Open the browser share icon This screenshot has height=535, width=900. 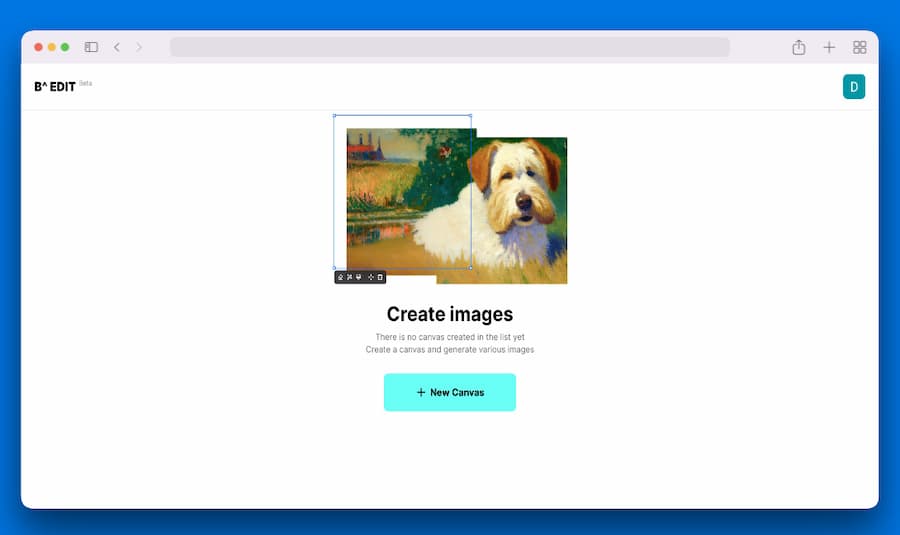[798, 47]
